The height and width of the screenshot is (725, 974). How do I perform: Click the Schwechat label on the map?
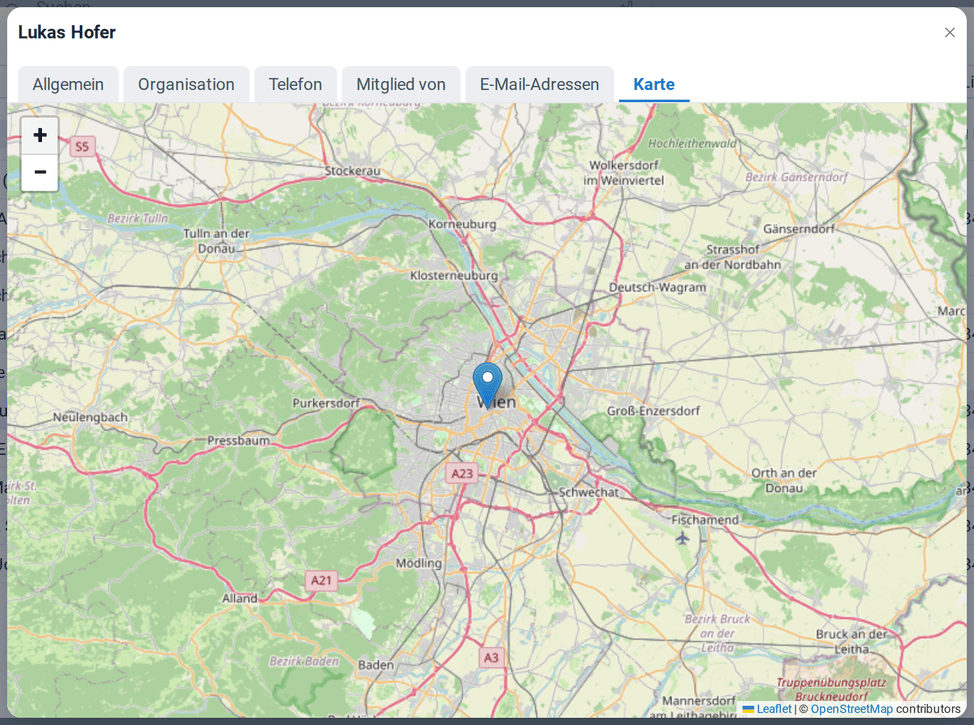coord(589,492)
